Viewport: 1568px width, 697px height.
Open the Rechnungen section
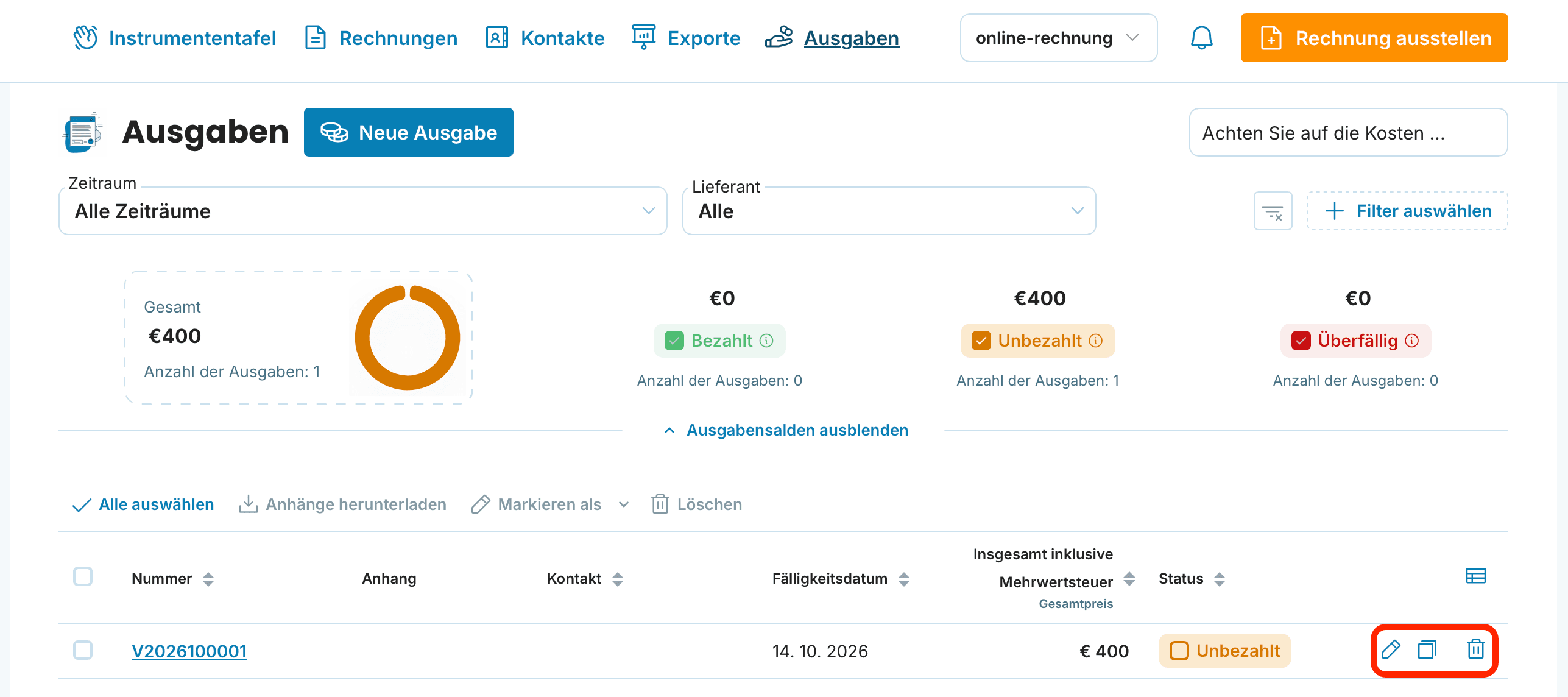[381, 38]
